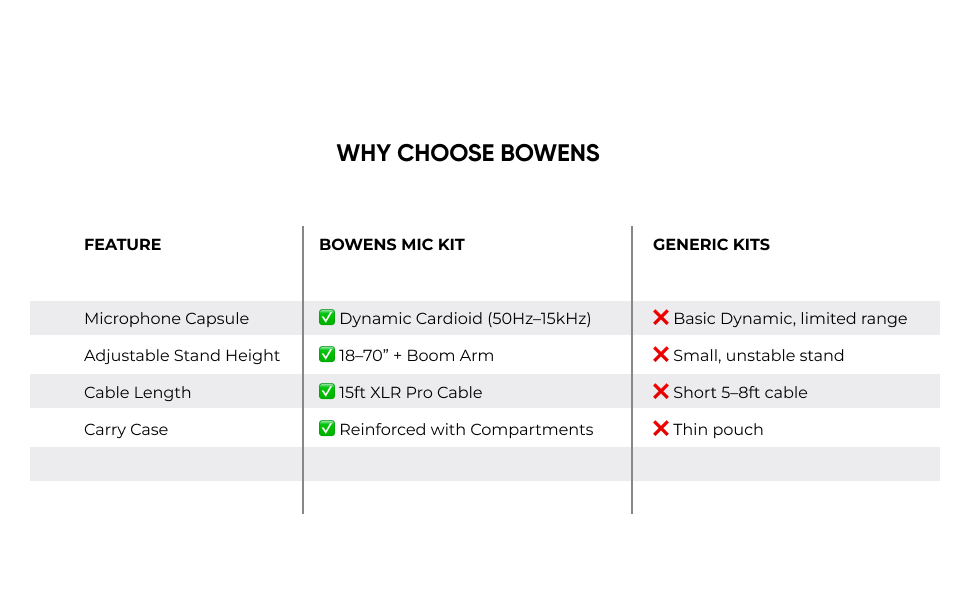Click red X beside Short 5–8ft cable
The height and width of the screenshot is (600, 970).
[x=661, y=392]
